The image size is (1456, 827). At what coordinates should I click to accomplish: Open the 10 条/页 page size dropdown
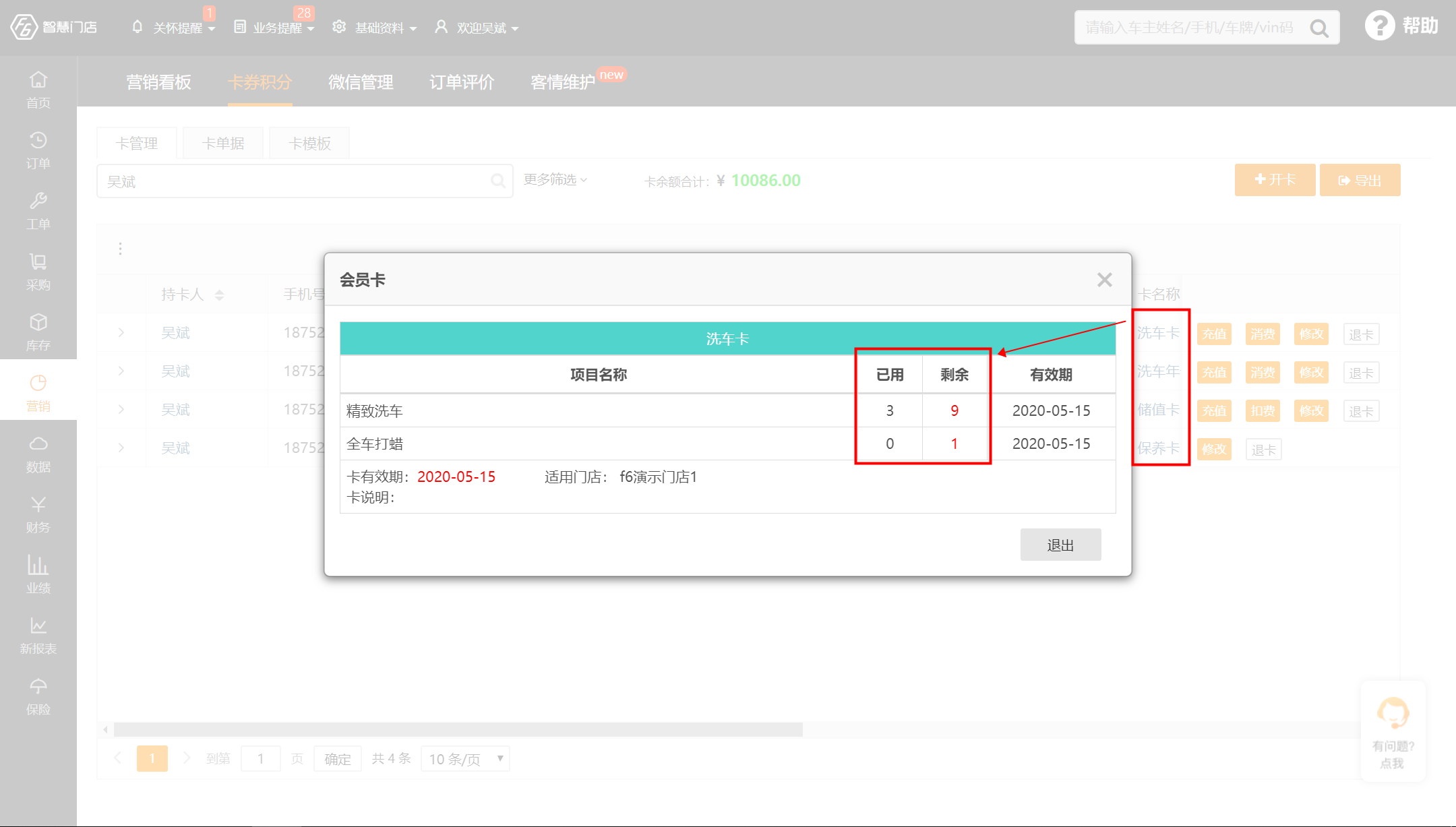coord(465,758)
